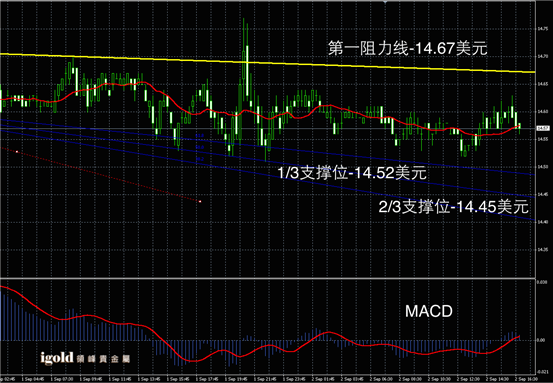Select the lower-right red trendline anchor point

[200, 201]
